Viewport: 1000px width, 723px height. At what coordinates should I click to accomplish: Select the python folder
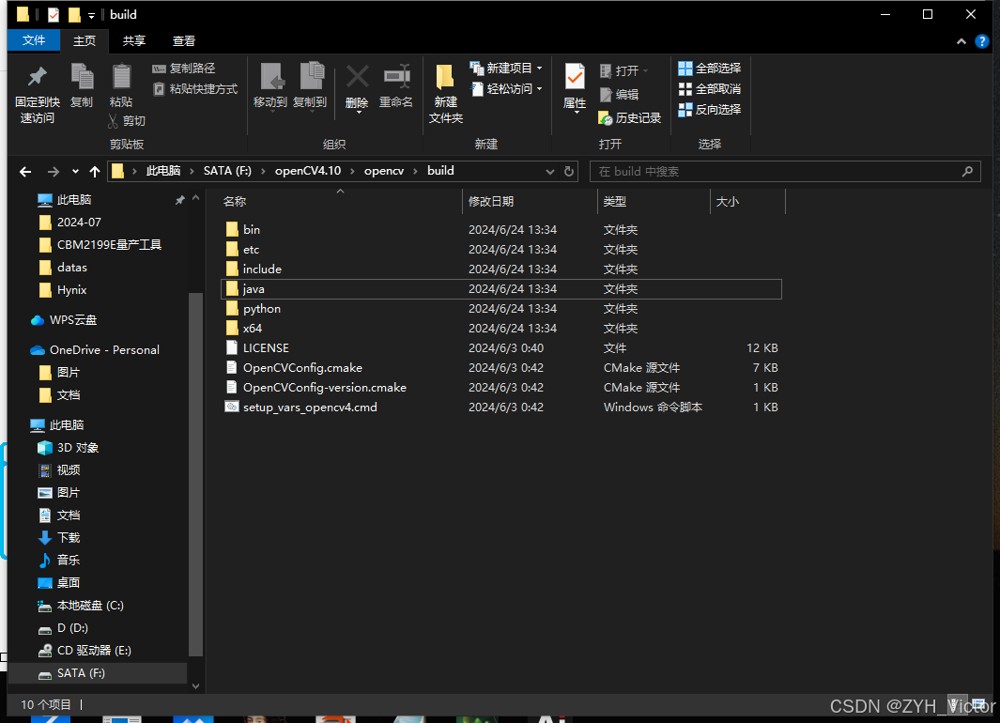click(x=501, y=309)
